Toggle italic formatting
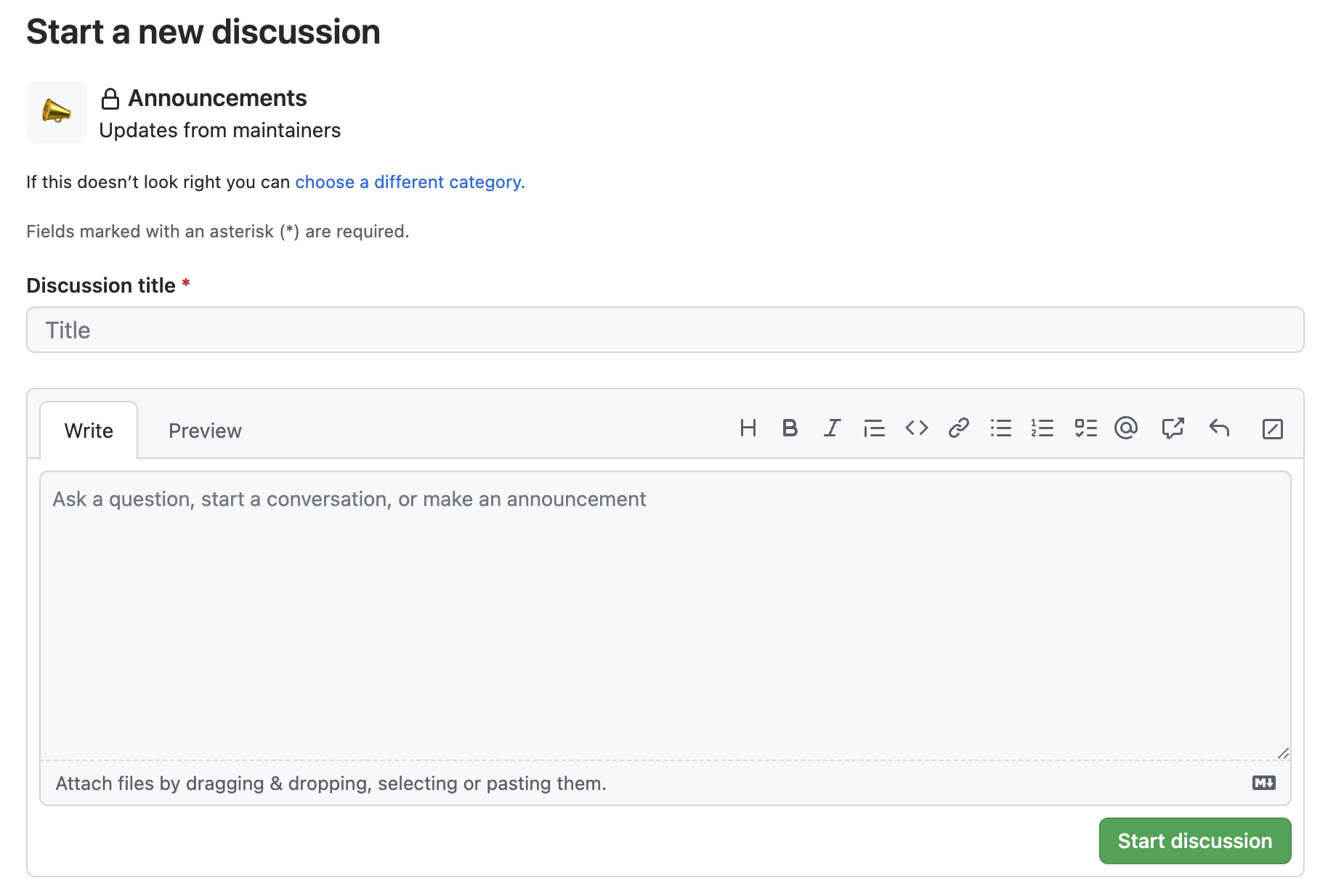 [x=832, y=428]
